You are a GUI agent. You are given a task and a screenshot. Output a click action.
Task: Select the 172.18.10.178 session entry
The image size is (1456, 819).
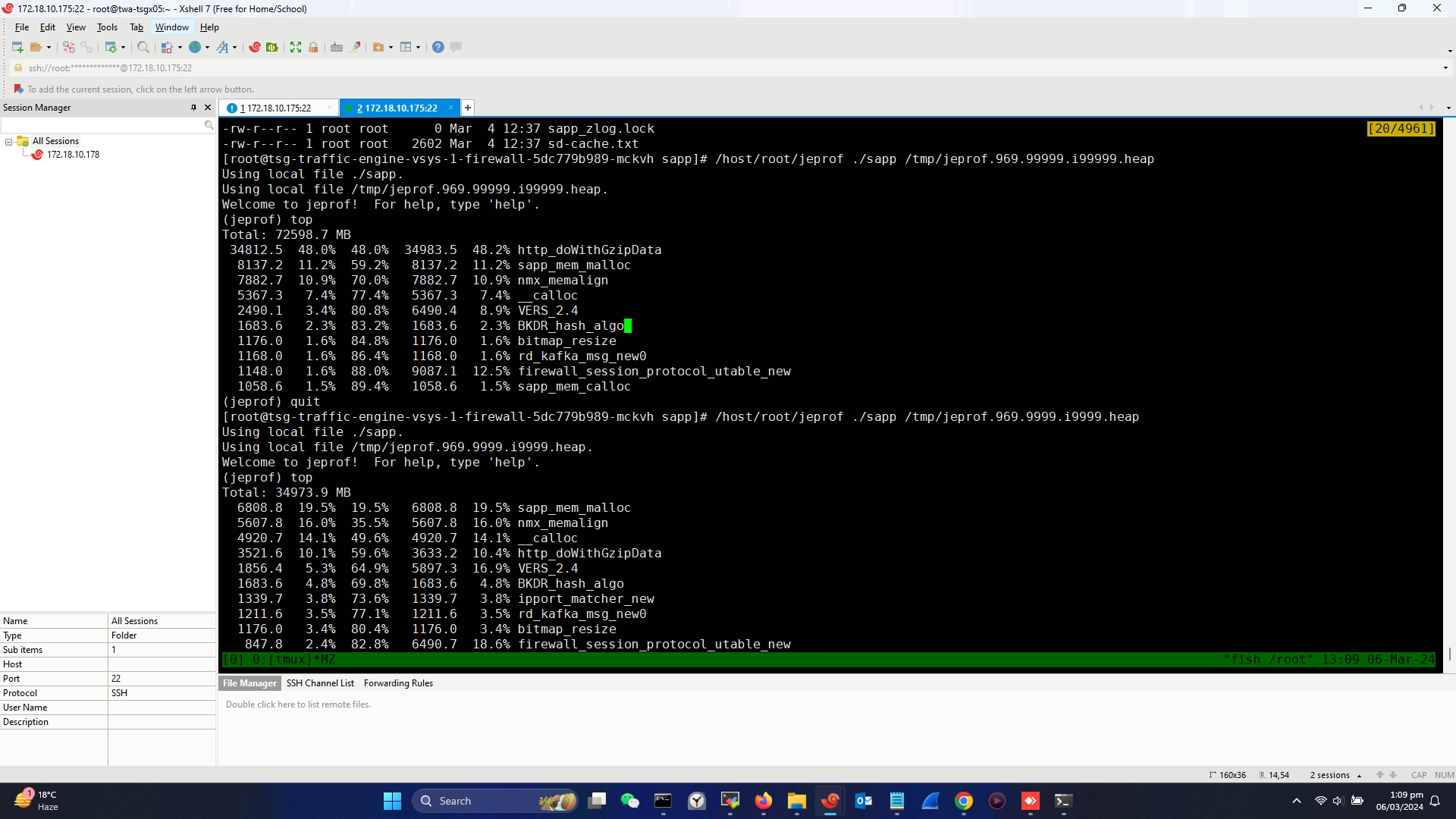coord(73,155)
